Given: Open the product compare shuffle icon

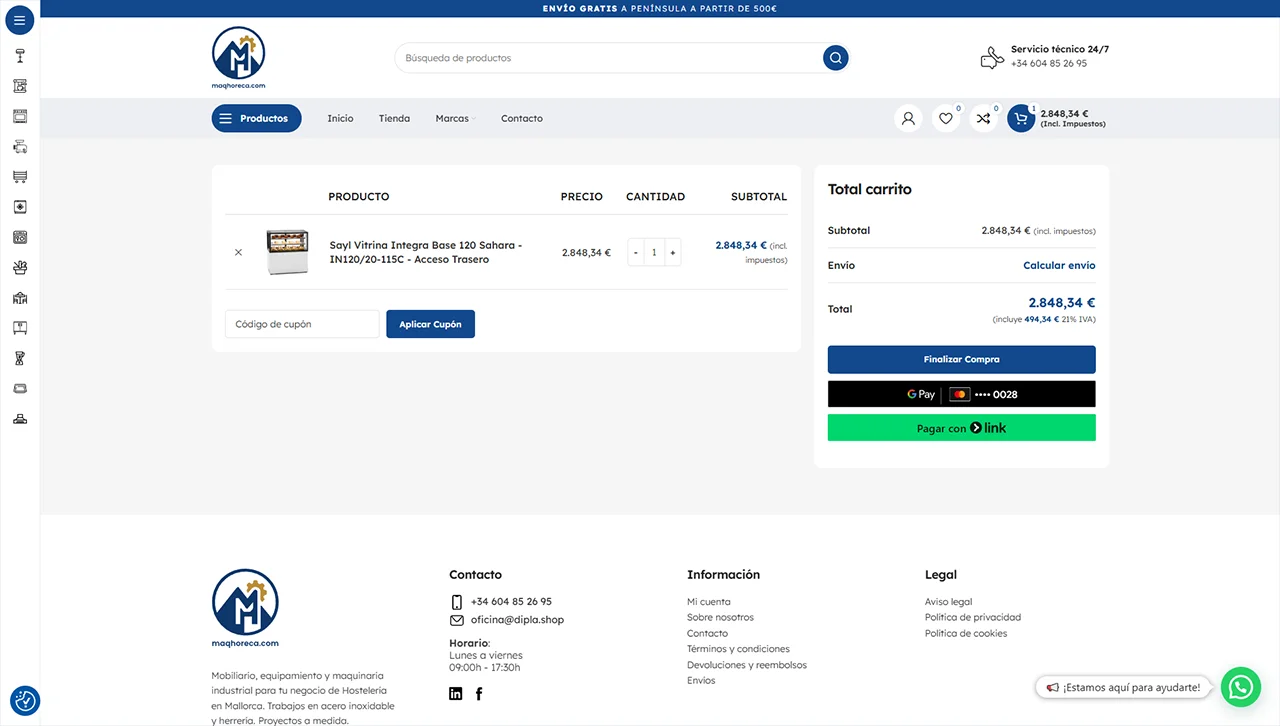Looking at the screenshot, I should 983,119.
